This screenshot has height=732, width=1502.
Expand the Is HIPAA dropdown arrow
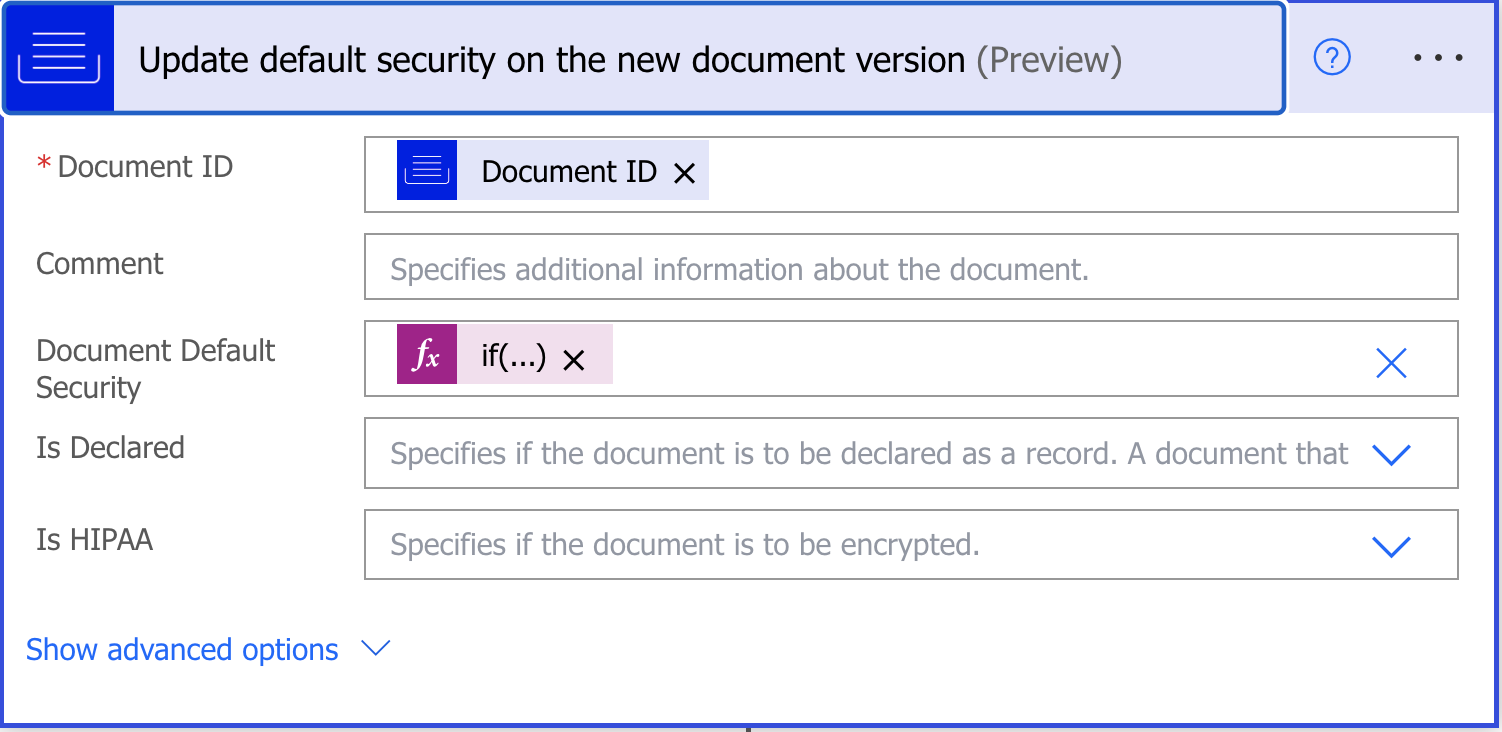coord(1391,546)
